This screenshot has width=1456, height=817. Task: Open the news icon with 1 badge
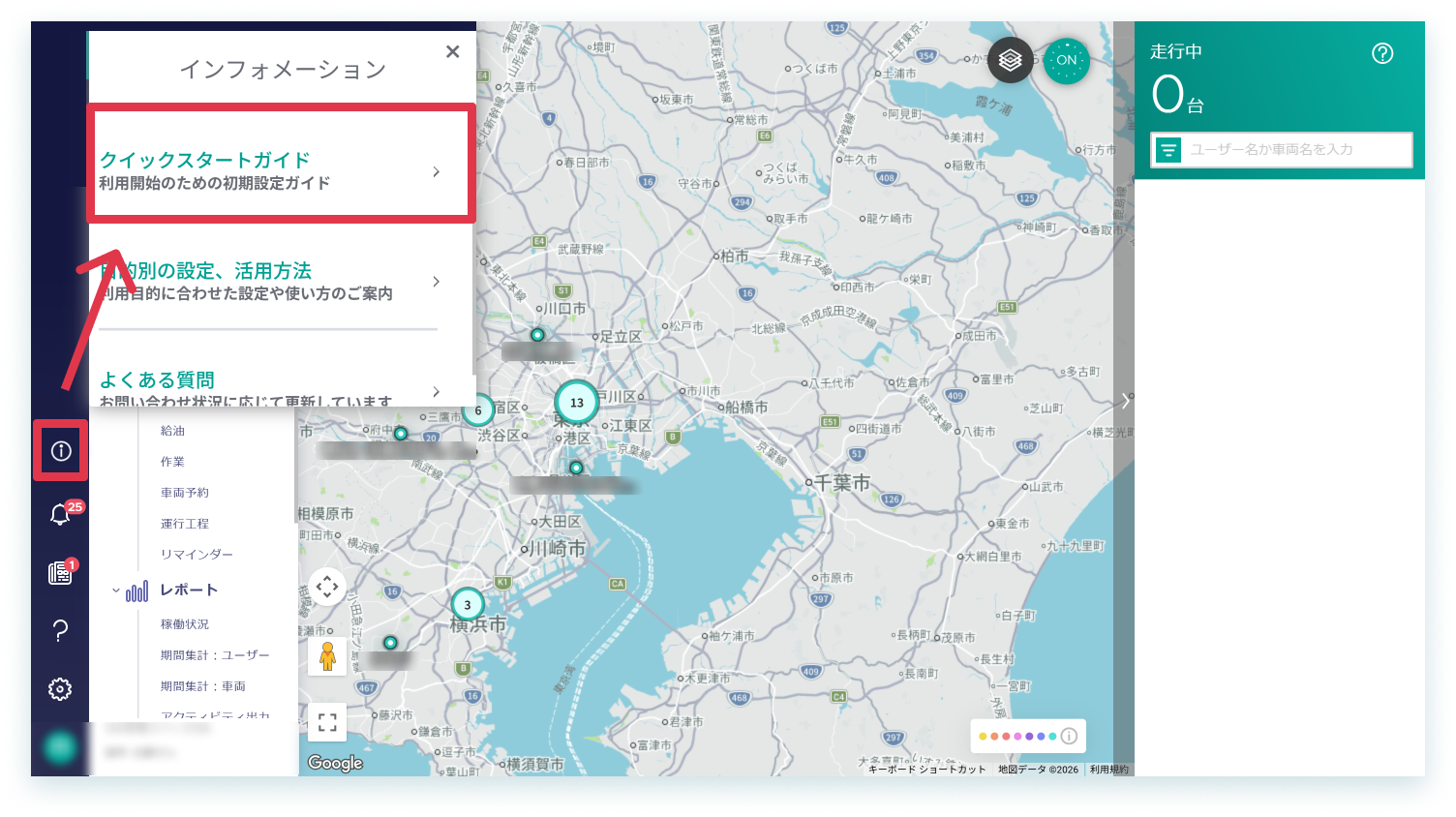click(60, 572)
